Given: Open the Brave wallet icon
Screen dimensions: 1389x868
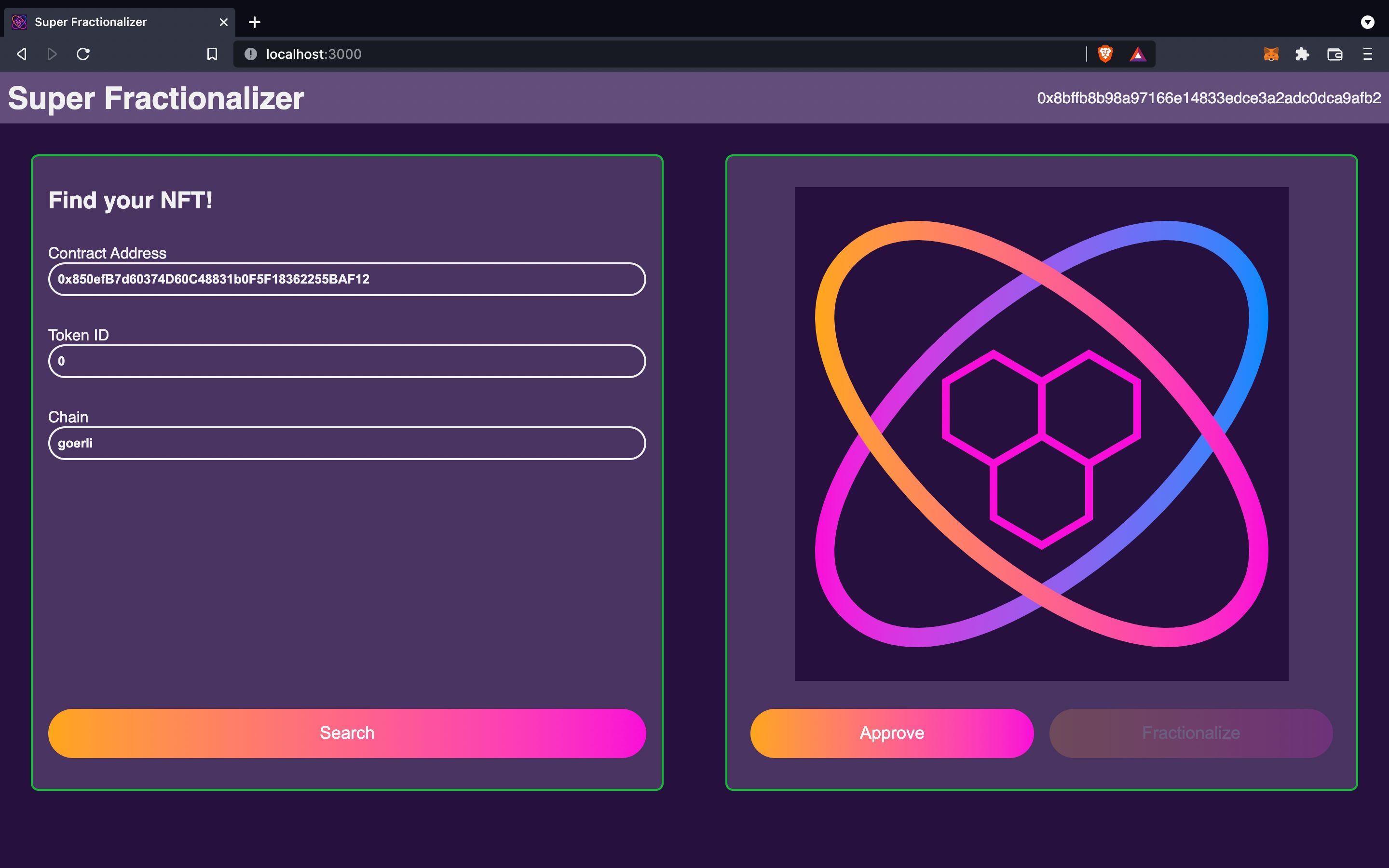Looking at the screenshot, I should click(1335, 54).
